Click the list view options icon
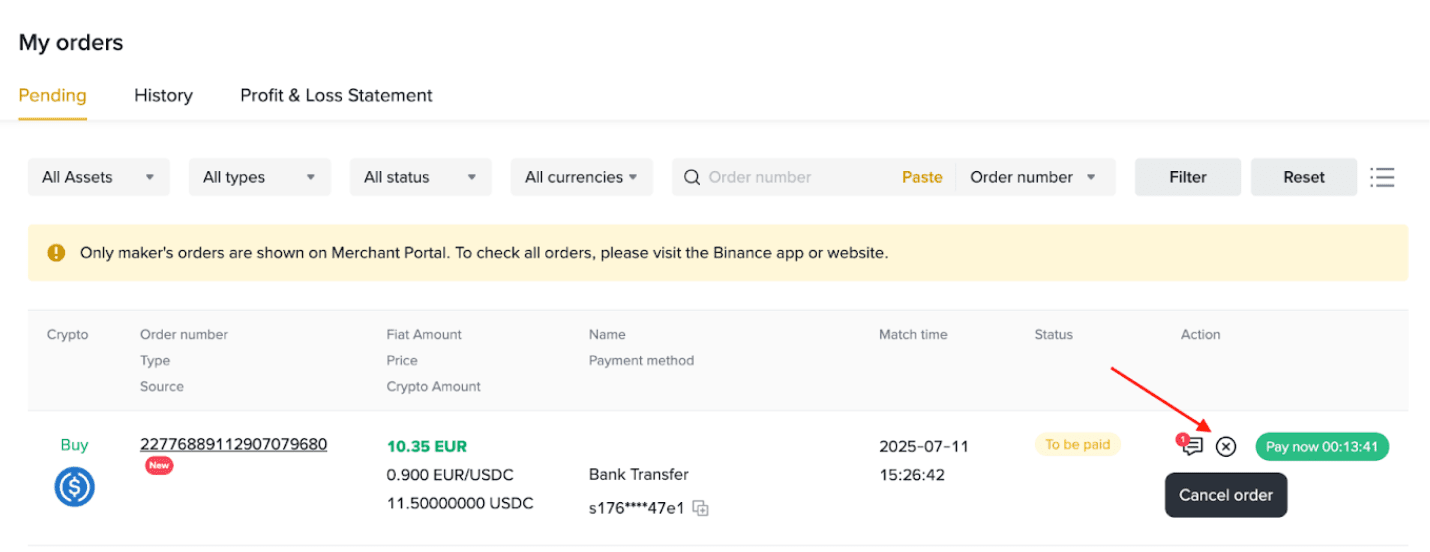Viewport: 1430px width, 552px height. point(1382,177)
